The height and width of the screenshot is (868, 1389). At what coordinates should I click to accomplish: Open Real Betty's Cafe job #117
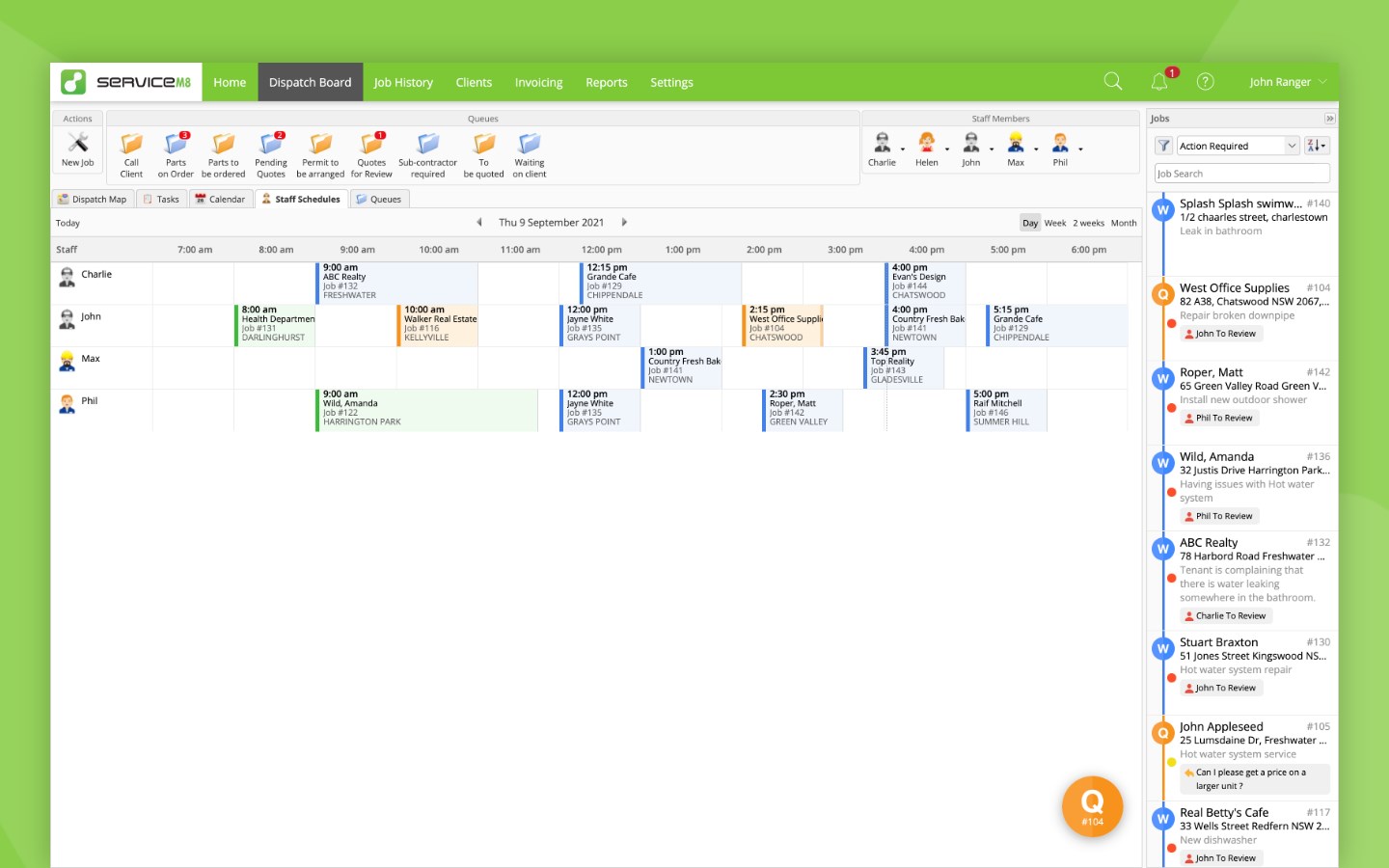pyautogui.click(x=1243, y=835)
